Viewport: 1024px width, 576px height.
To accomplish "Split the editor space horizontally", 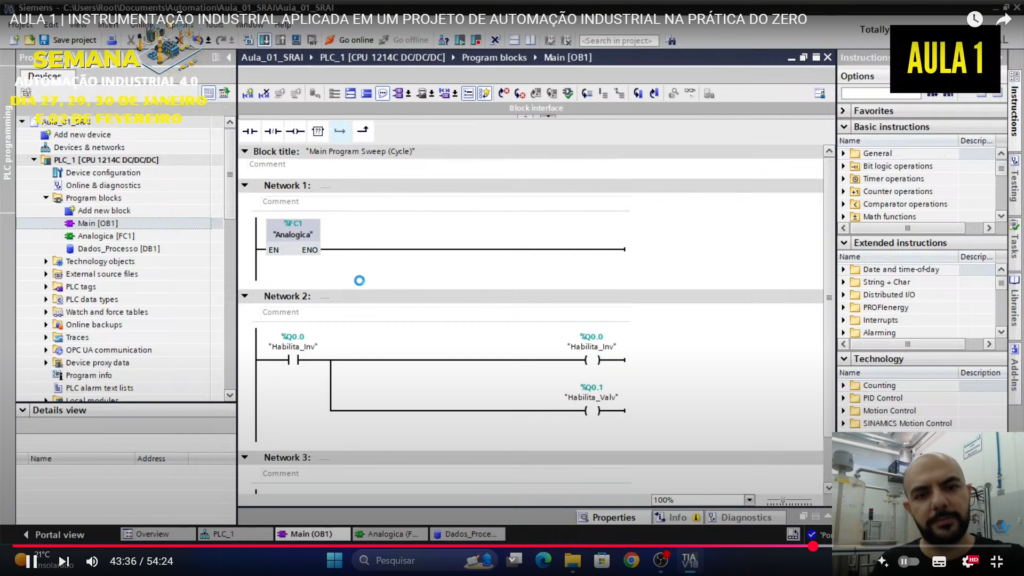I will point(515,40).
